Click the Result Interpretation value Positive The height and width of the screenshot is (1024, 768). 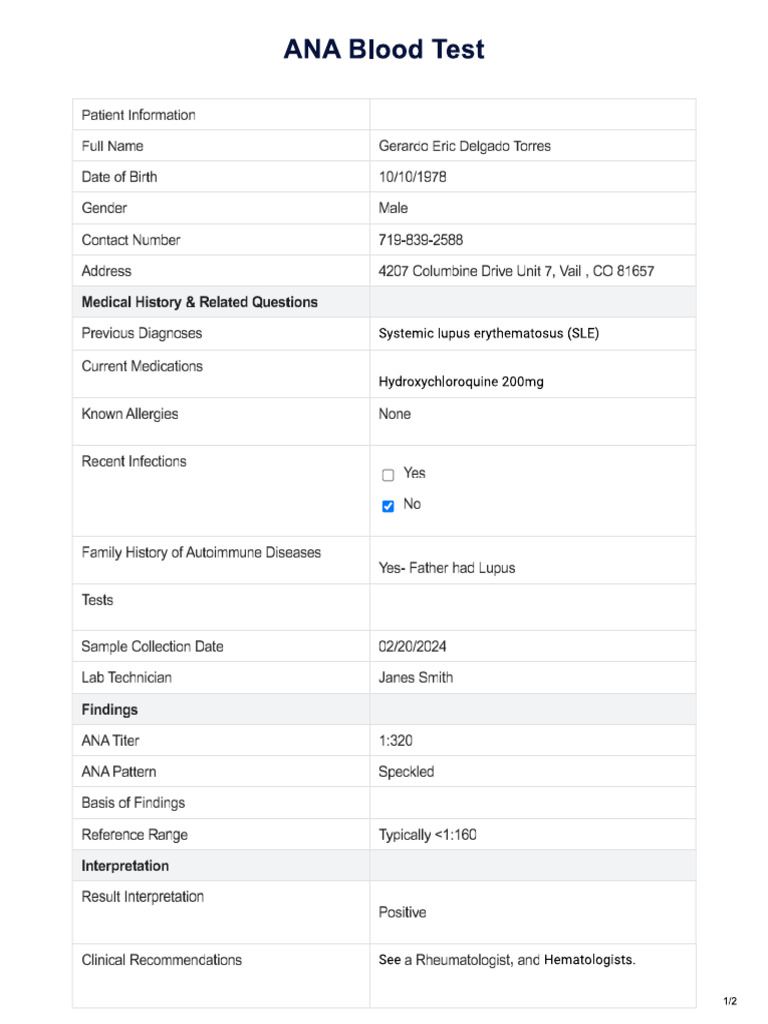click(402, 912)
